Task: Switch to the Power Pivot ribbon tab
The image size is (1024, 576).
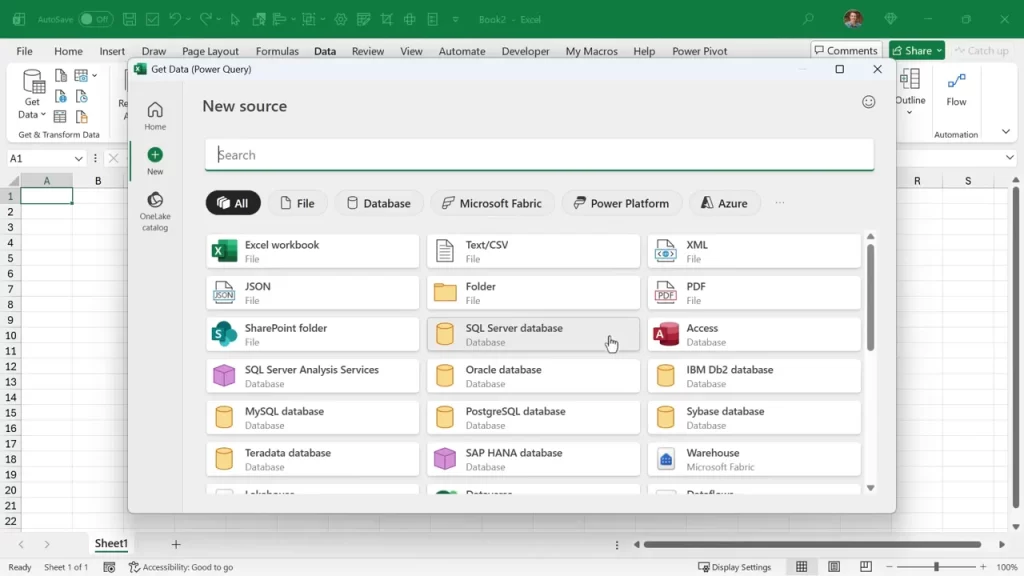Action: pos(699,50)
